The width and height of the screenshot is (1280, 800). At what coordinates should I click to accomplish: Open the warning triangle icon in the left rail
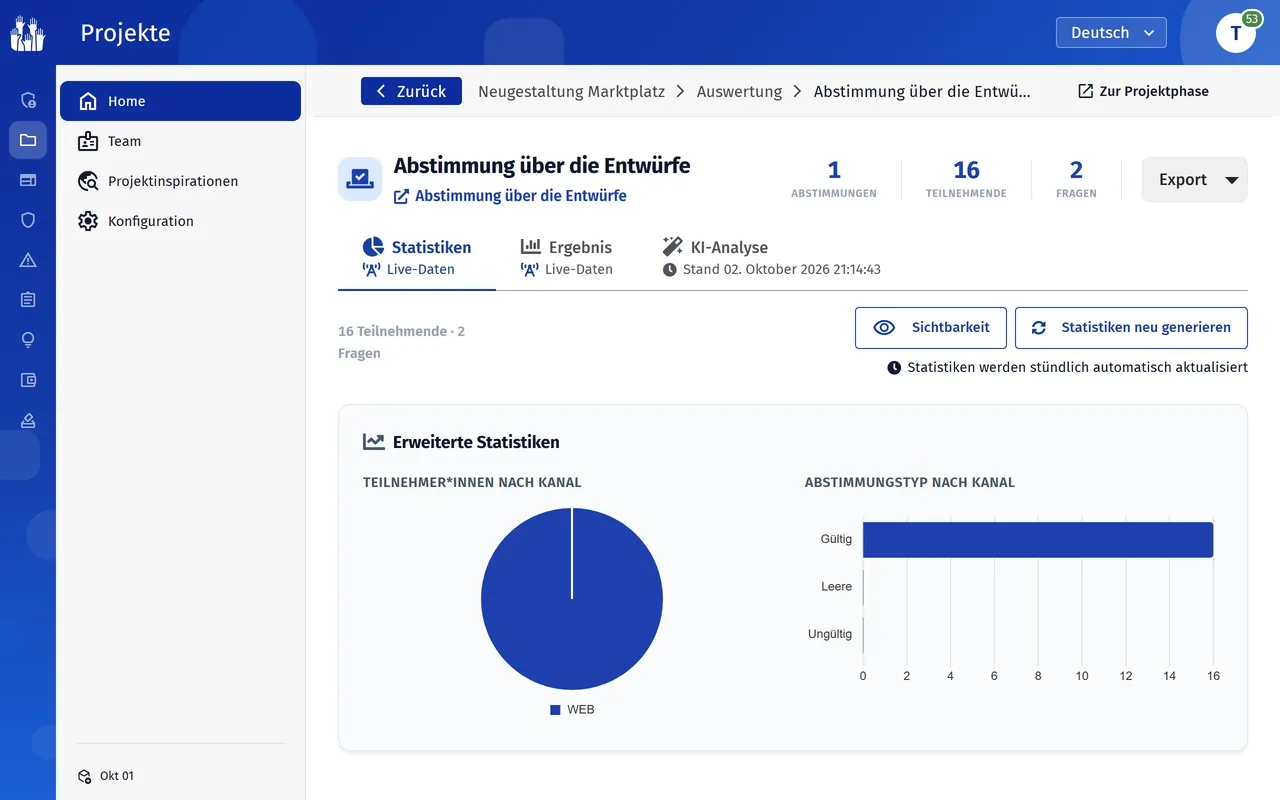[28, 260]
